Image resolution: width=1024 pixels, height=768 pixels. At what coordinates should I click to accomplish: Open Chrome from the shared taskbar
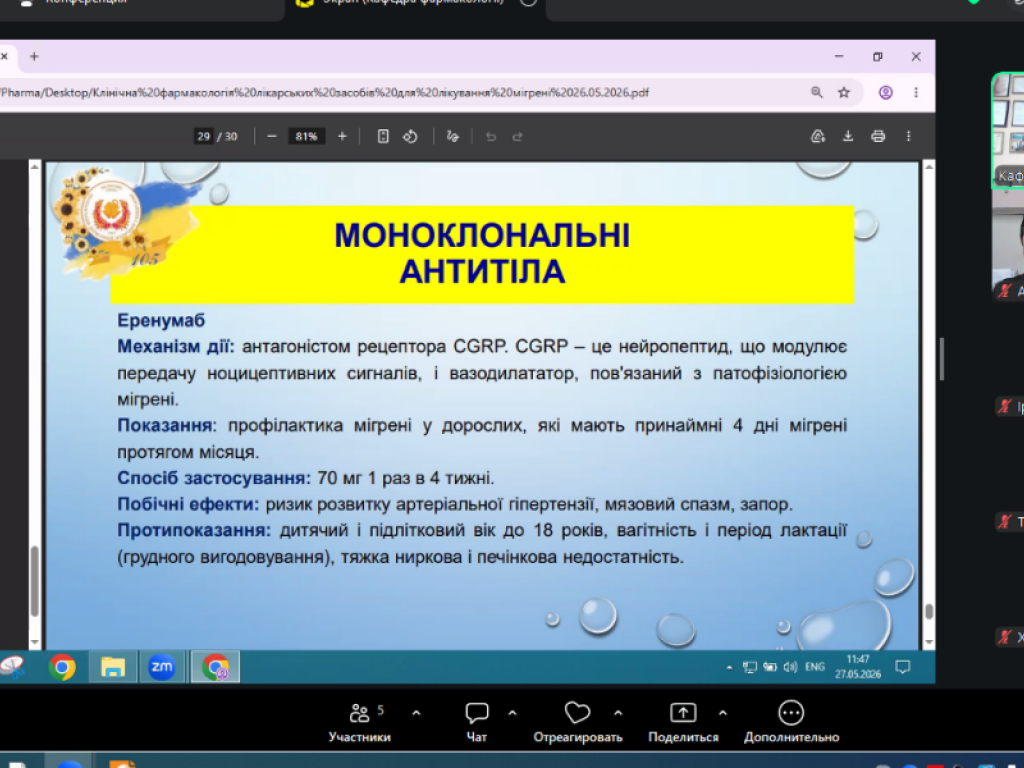tap(62, 667)
